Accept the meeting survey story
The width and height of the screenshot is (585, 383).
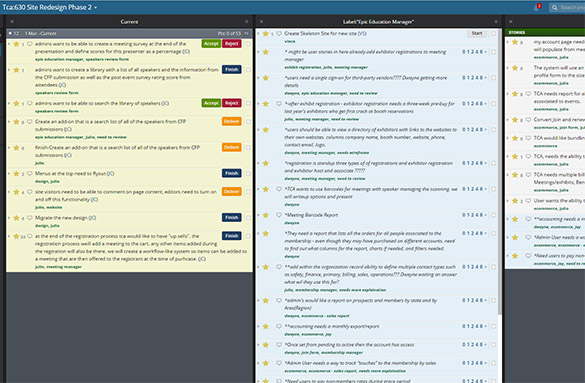coord(211,44)
